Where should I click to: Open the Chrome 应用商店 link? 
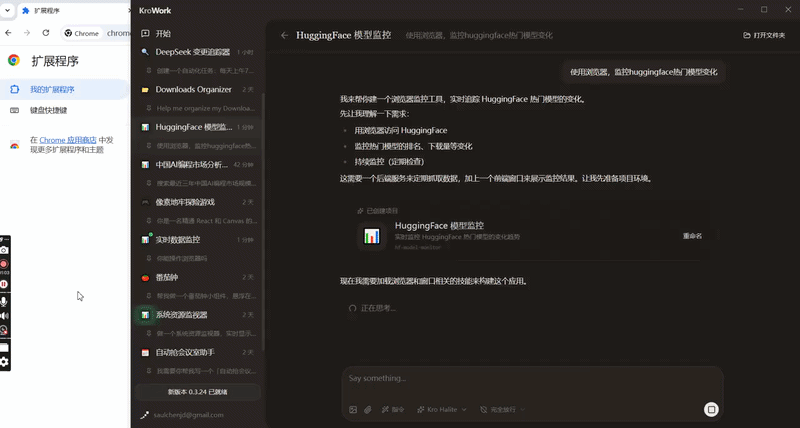click(x=68, y=140)
